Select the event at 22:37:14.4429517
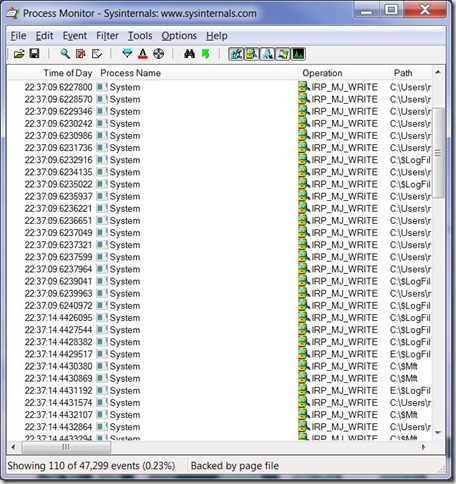 pos(219,354)
